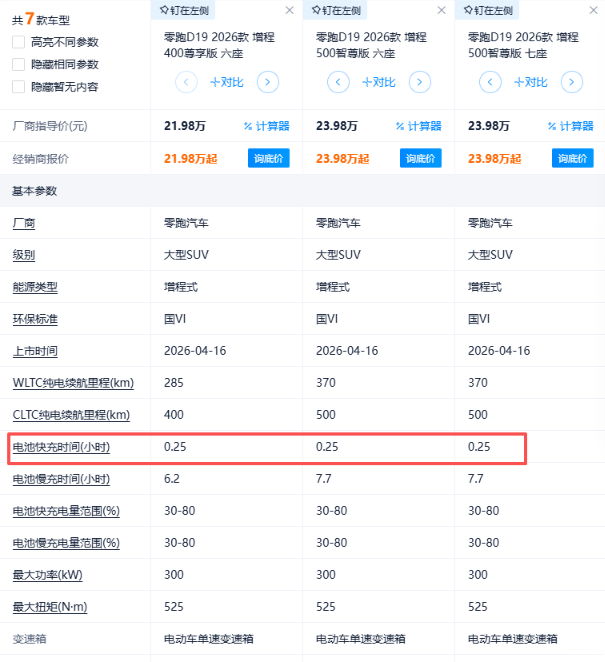Open the 厂商 parameter link
The image size is (605, 662).
(24, 223)
